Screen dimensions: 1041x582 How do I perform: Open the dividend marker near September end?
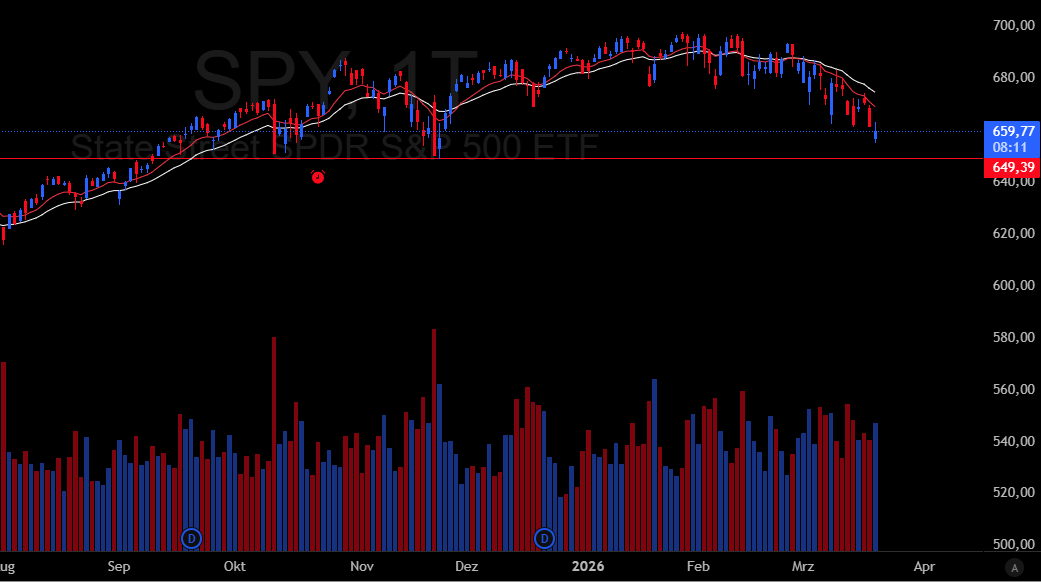click(x=191, y=538)
